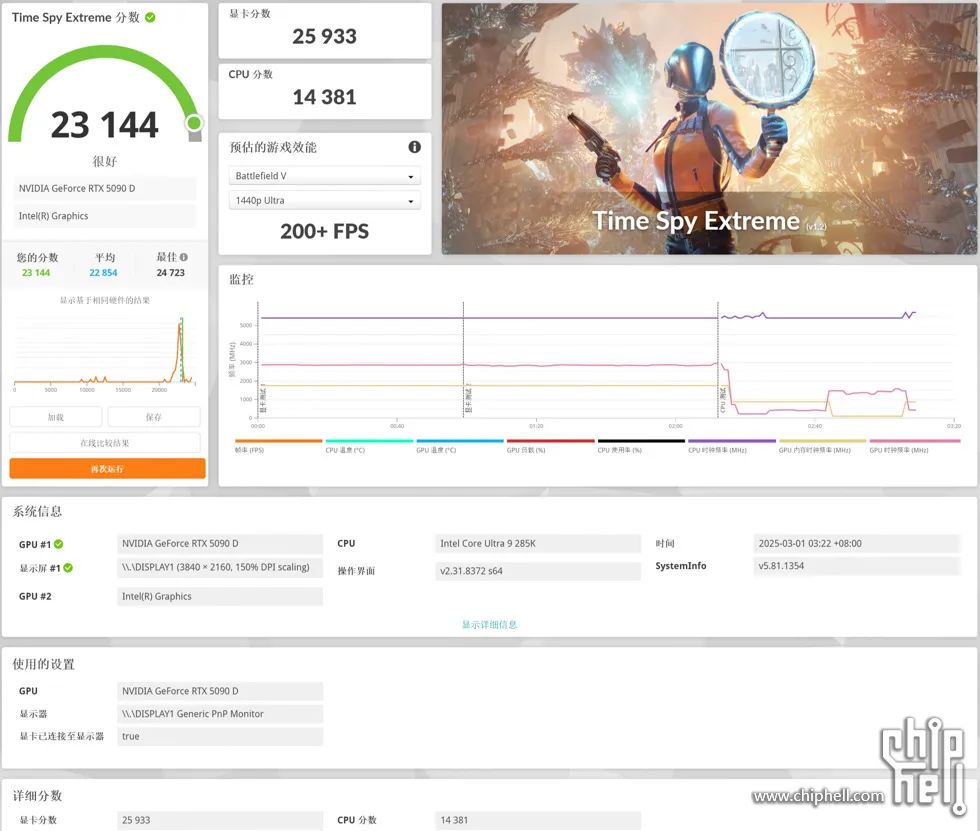Click the orange run again button

pos(108,469)
